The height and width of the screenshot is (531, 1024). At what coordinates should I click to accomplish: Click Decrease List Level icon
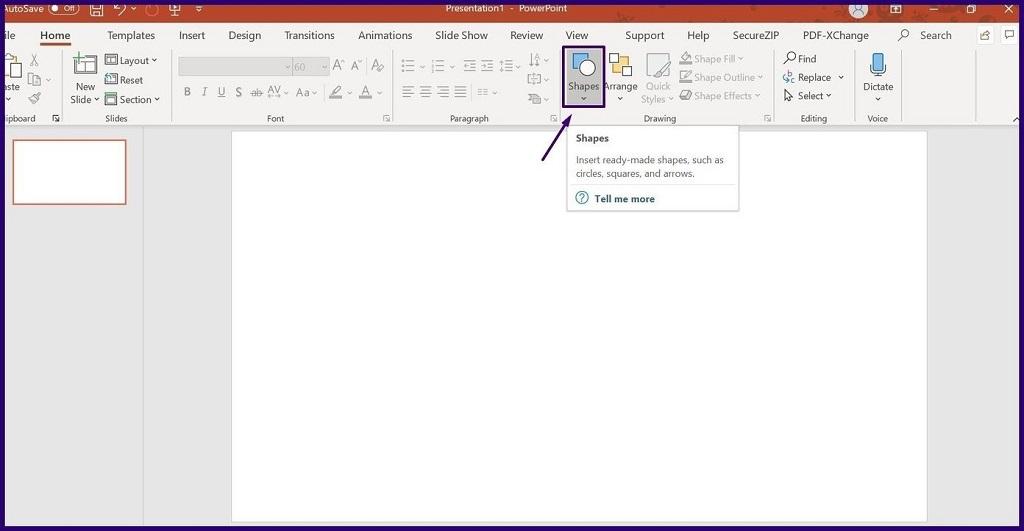point(469,65)
